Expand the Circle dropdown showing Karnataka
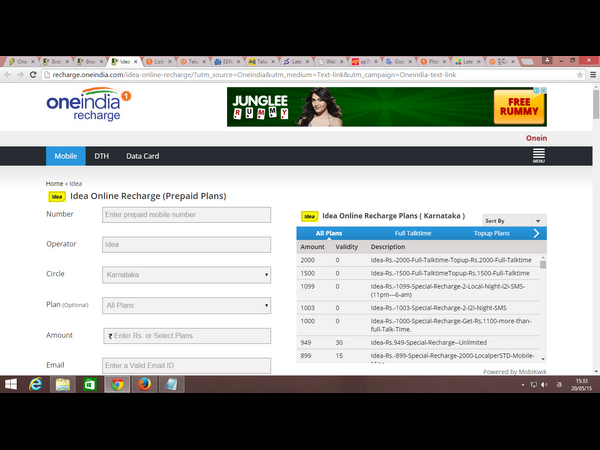The height and width of the screenshot is (450, 600). coord(187,274)
